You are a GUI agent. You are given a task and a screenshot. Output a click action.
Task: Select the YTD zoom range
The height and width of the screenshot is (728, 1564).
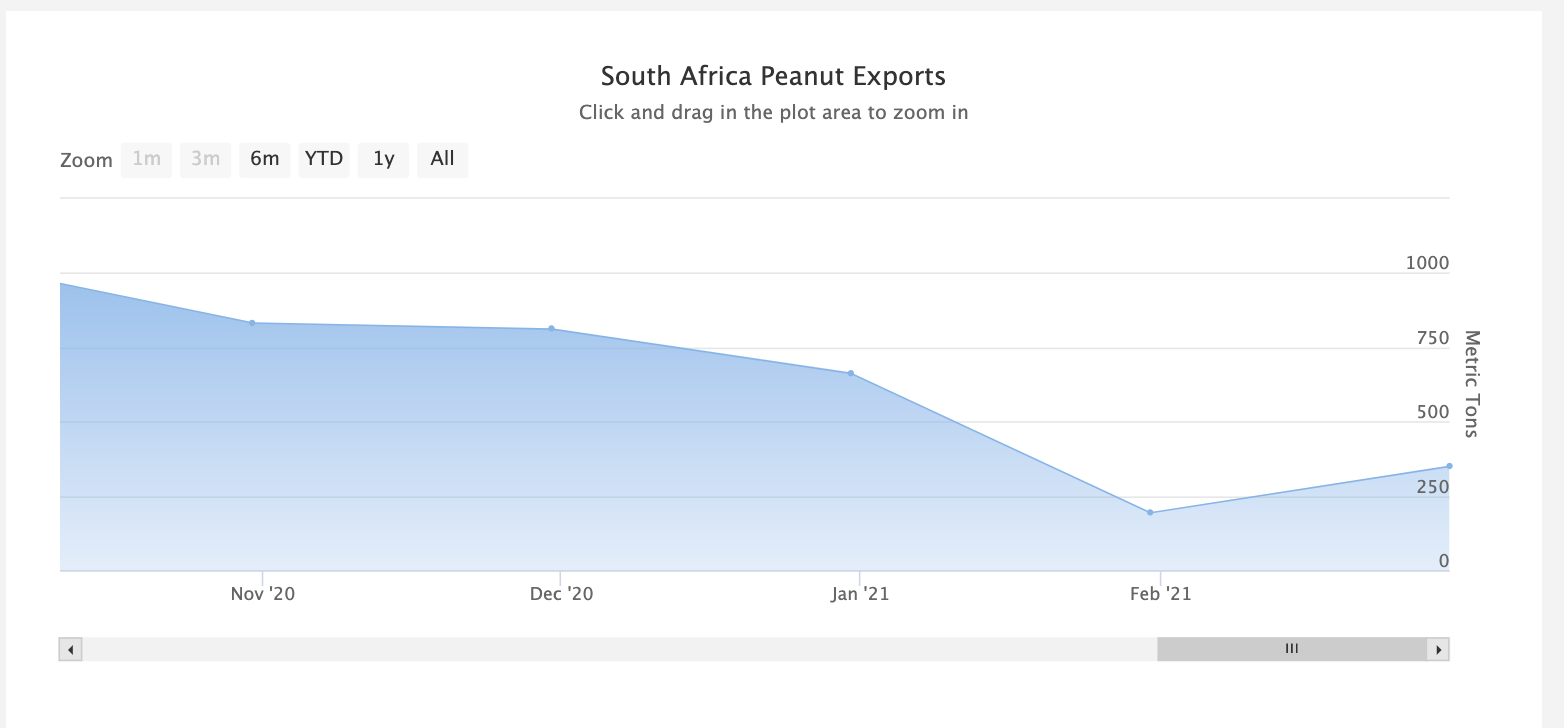point(324,159)
